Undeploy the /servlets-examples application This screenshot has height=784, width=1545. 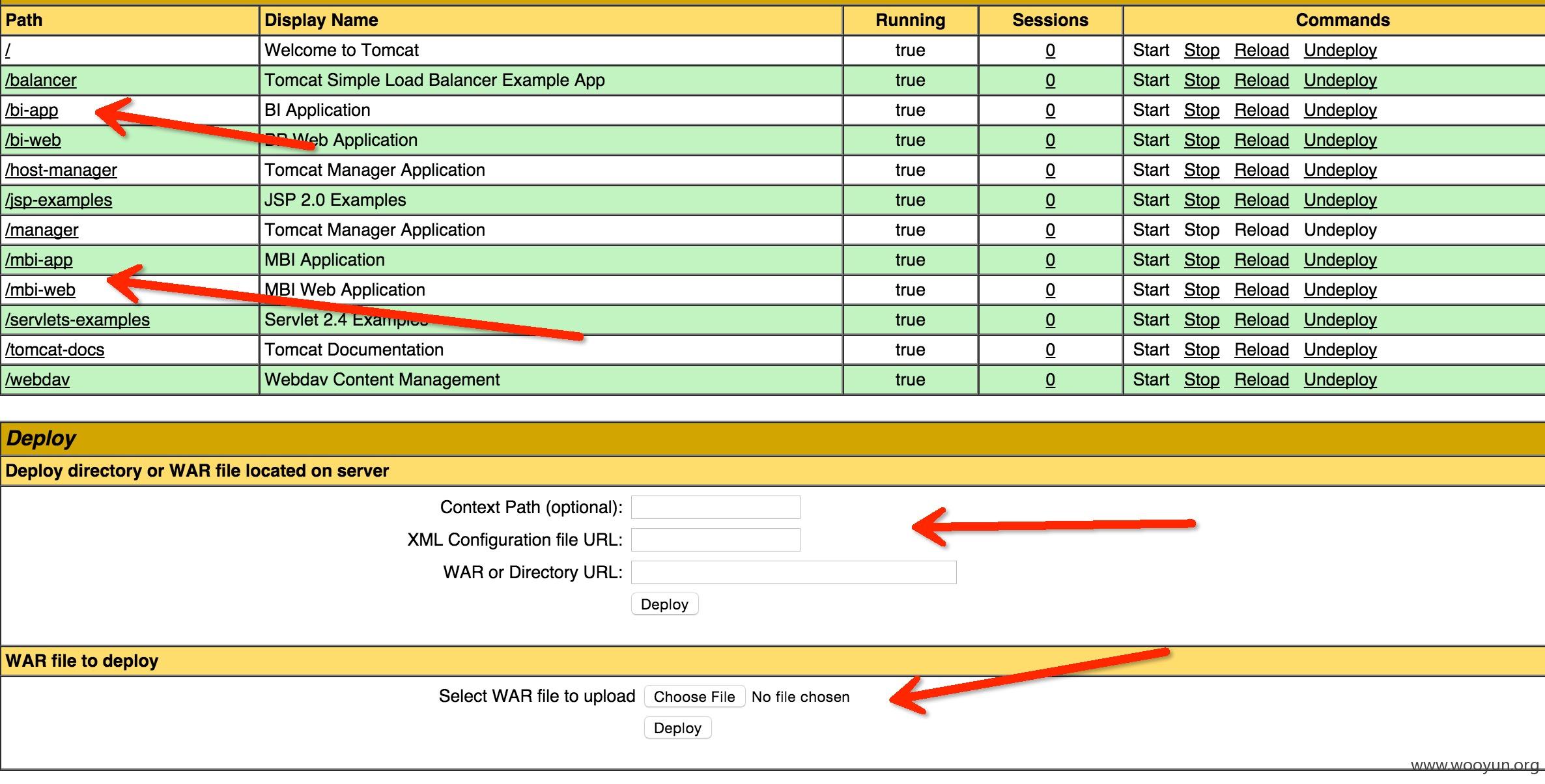[x=1340, y=320]
